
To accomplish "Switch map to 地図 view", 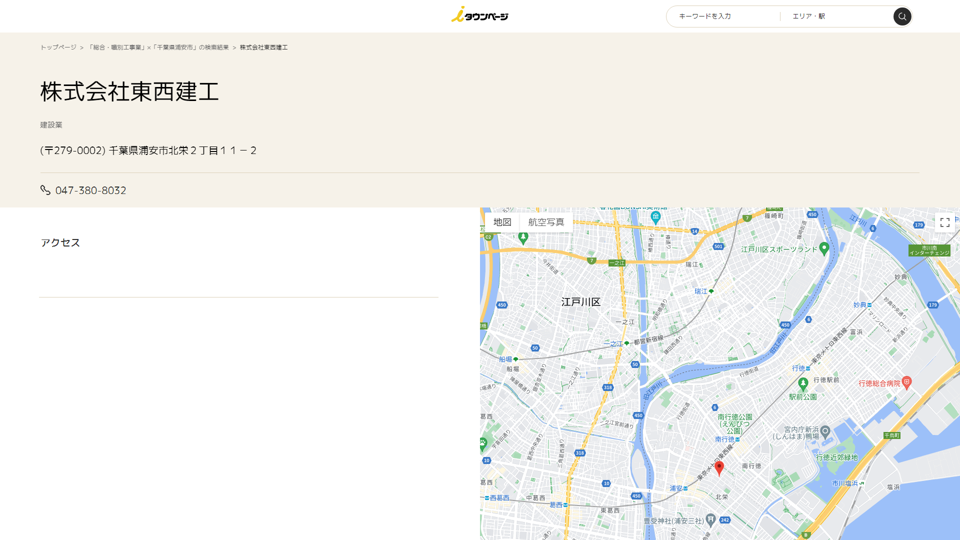I will [x=502, y=222].
